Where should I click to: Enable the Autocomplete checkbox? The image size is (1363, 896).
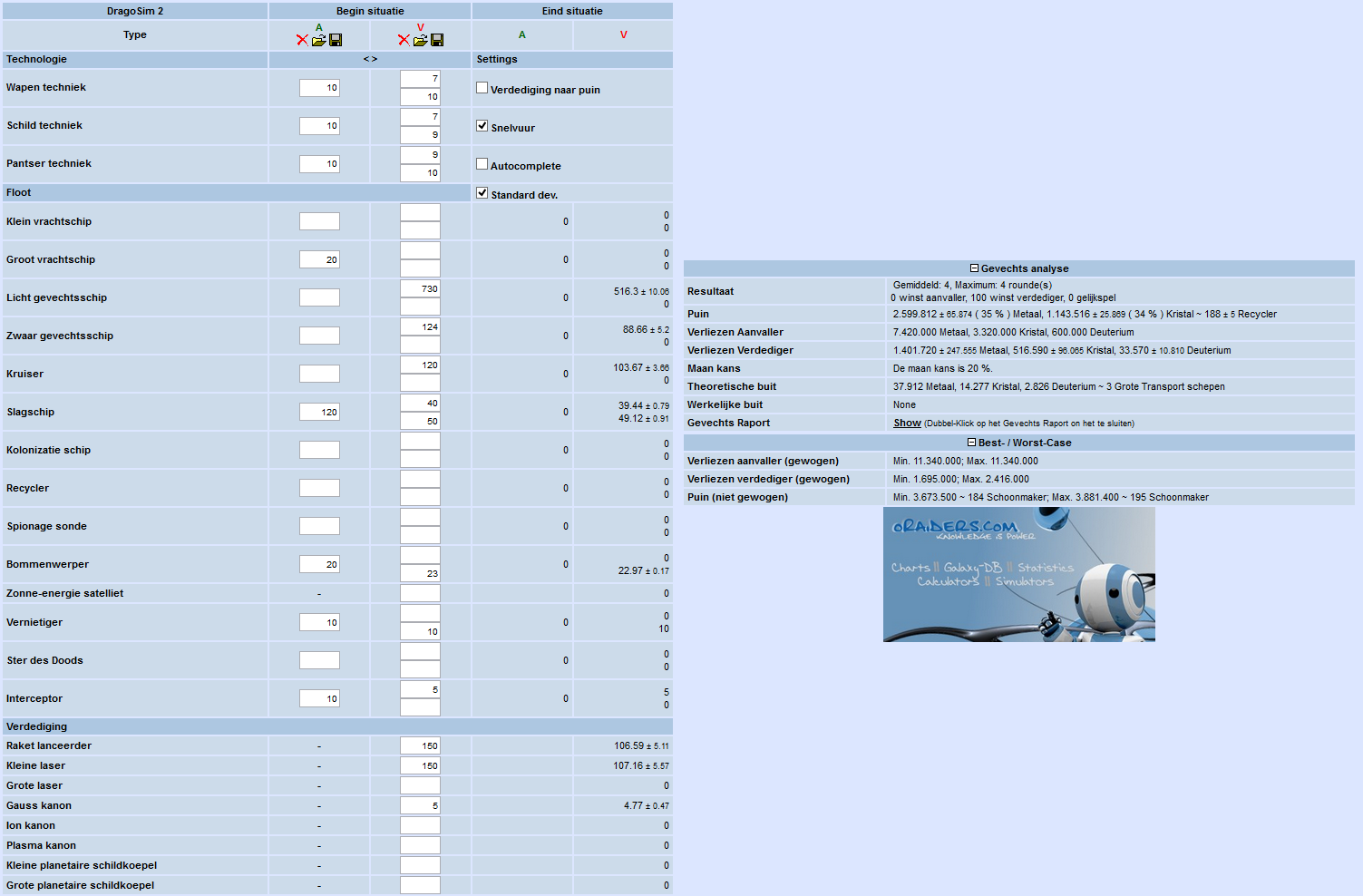[482, 164]
